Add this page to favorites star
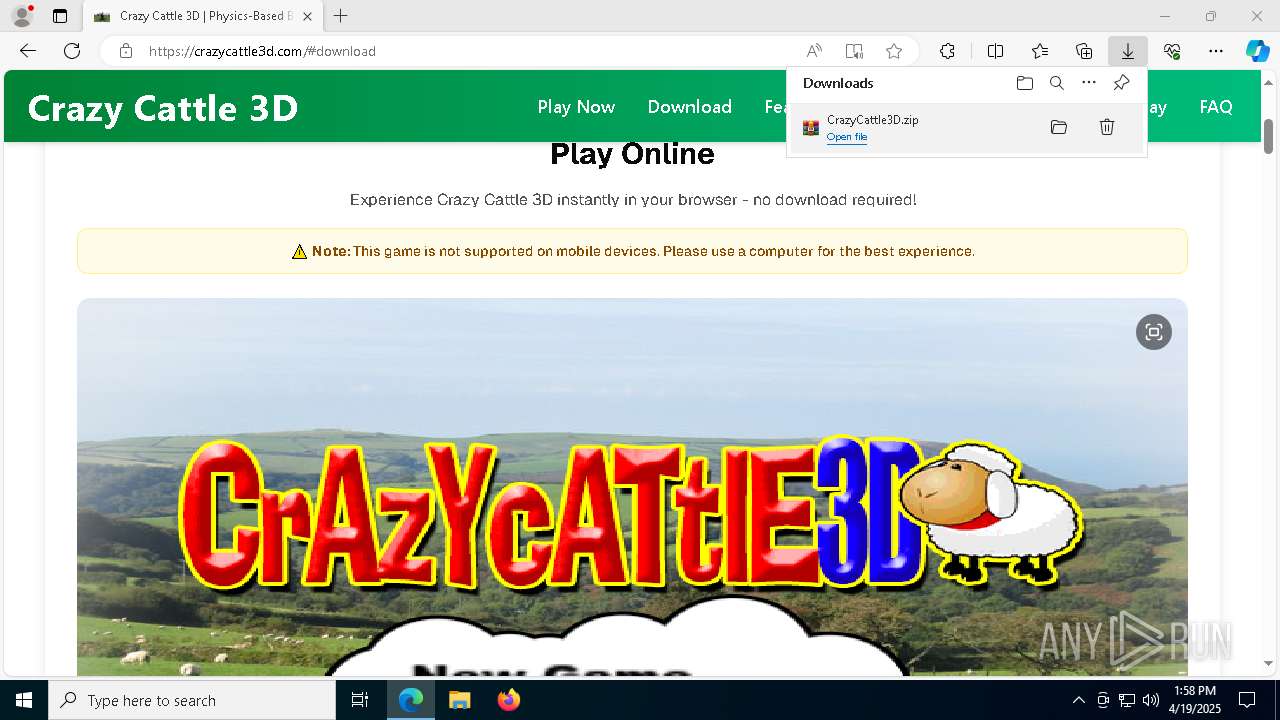 click(x=894, y=51)
